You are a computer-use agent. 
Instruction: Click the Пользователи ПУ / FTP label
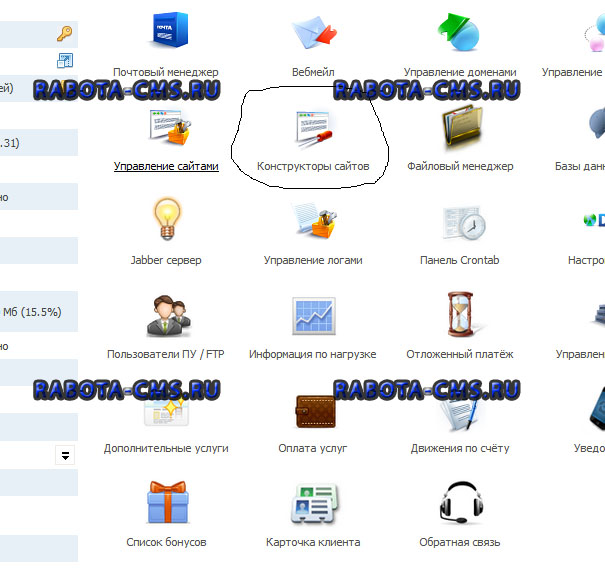166,354
